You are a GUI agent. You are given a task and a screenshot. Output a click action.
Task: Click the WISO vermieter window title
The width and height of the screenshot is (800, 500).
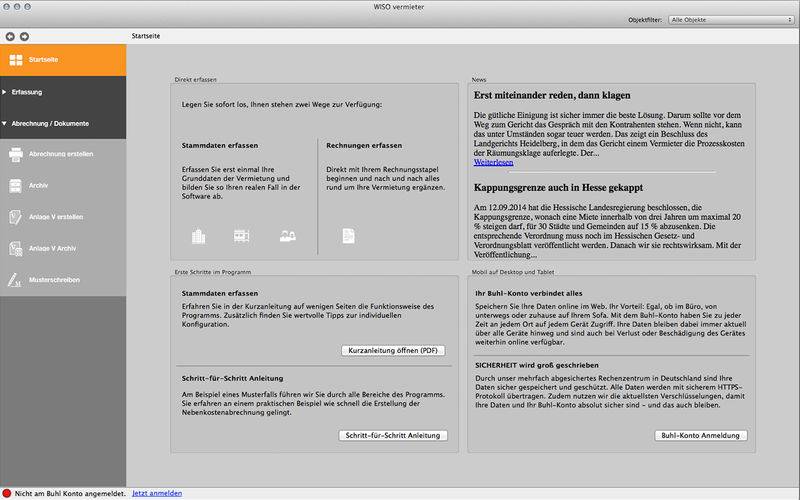pyautogui.click(x=399, y=7)
